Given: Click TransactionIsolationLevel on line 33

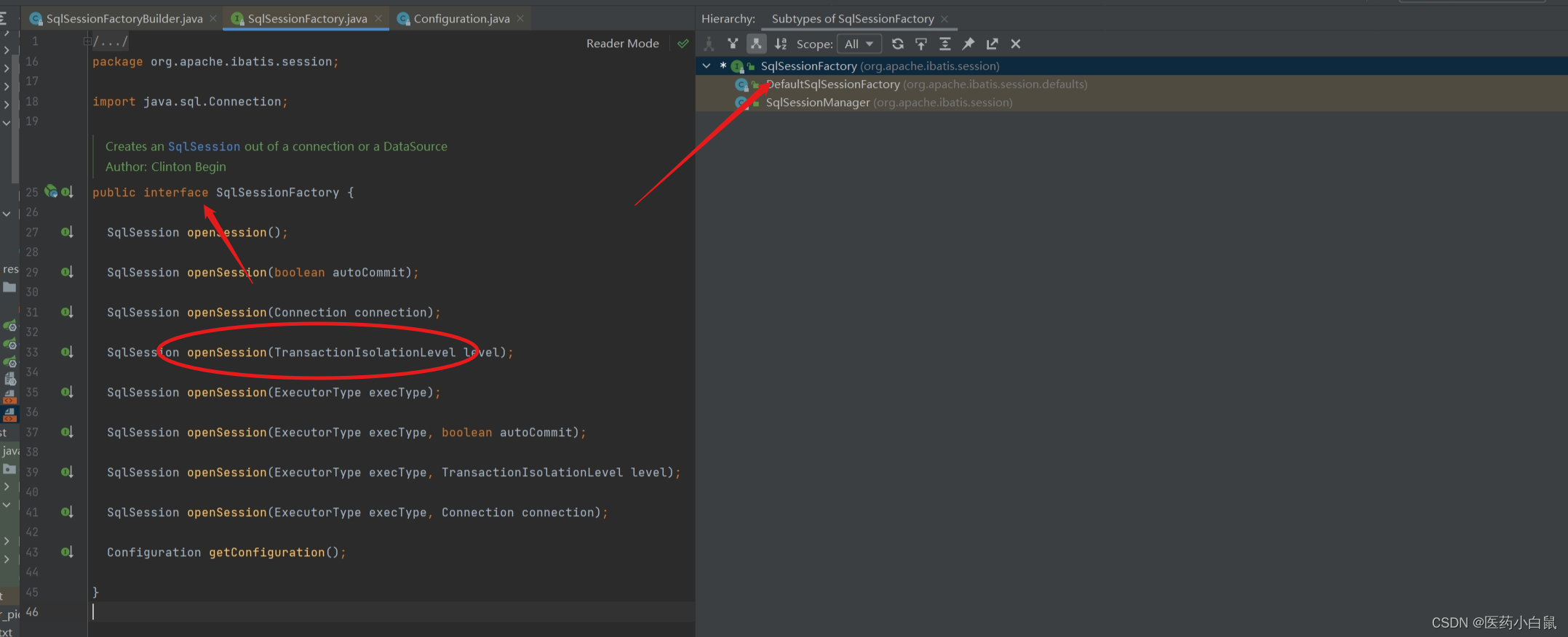Looking at the screenshot, I should coord(365,353).
